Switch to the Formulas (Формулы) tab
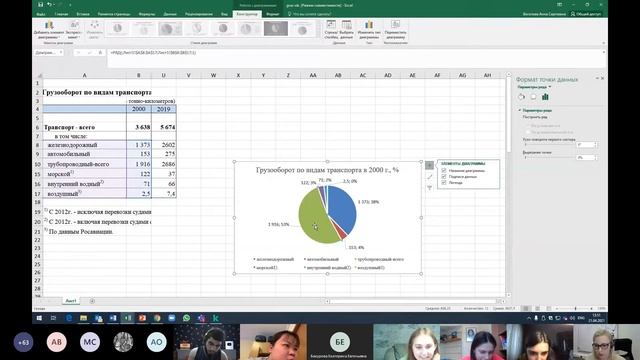Screen dimensions: 640x360 [x=147, y=14]
